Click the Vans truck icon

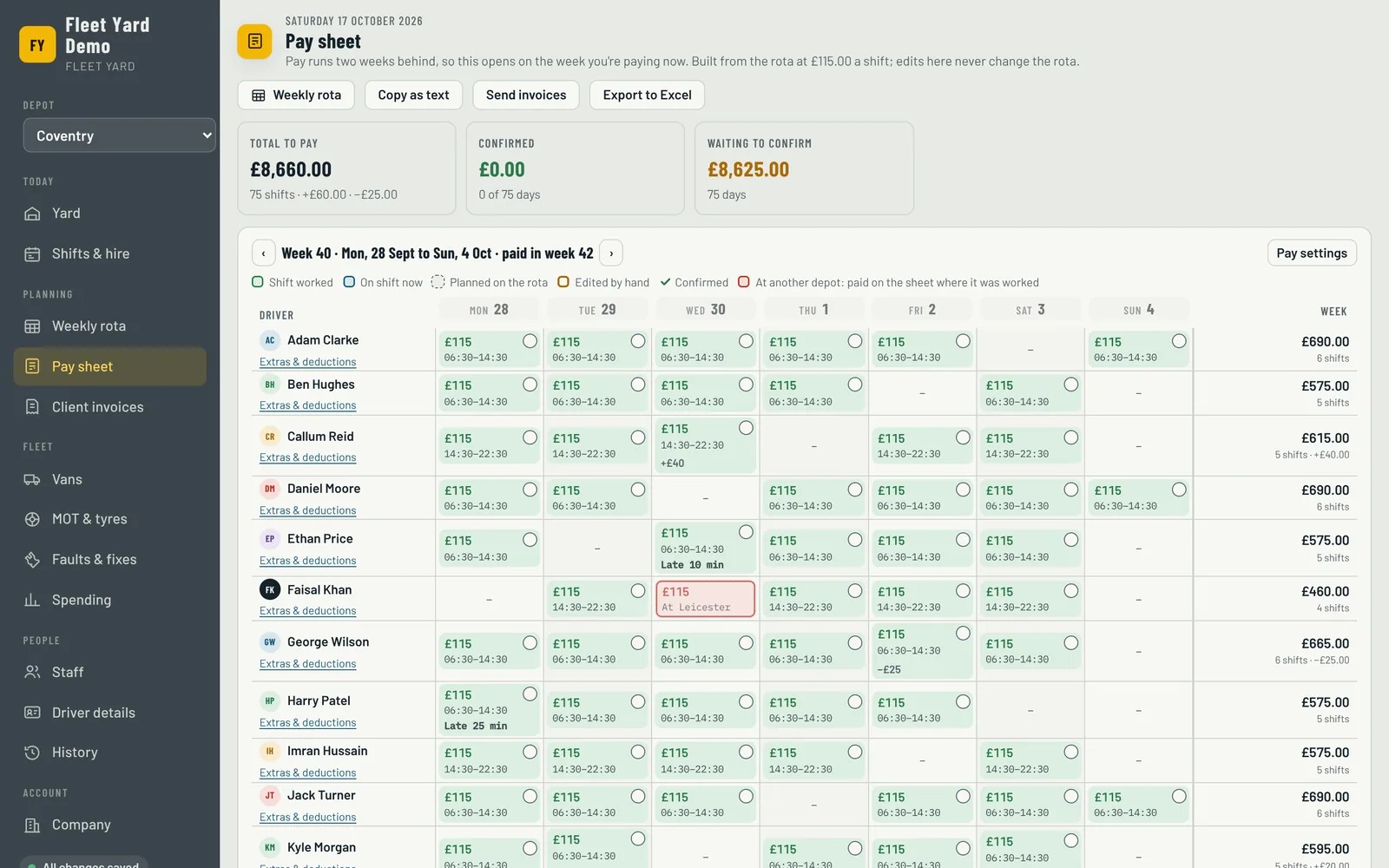[32, 480]
